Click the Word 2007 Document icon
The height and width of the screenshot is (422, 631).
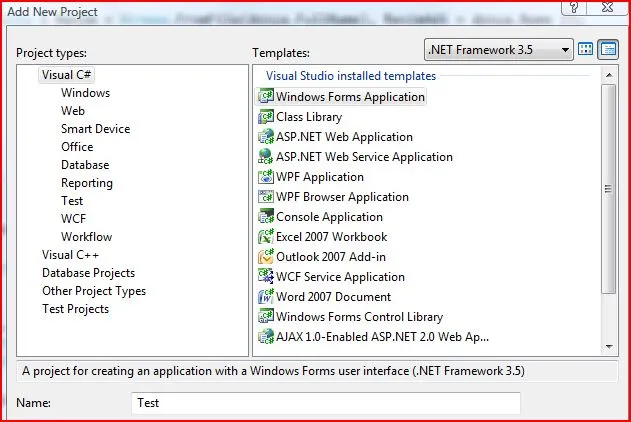click(266, 296)
